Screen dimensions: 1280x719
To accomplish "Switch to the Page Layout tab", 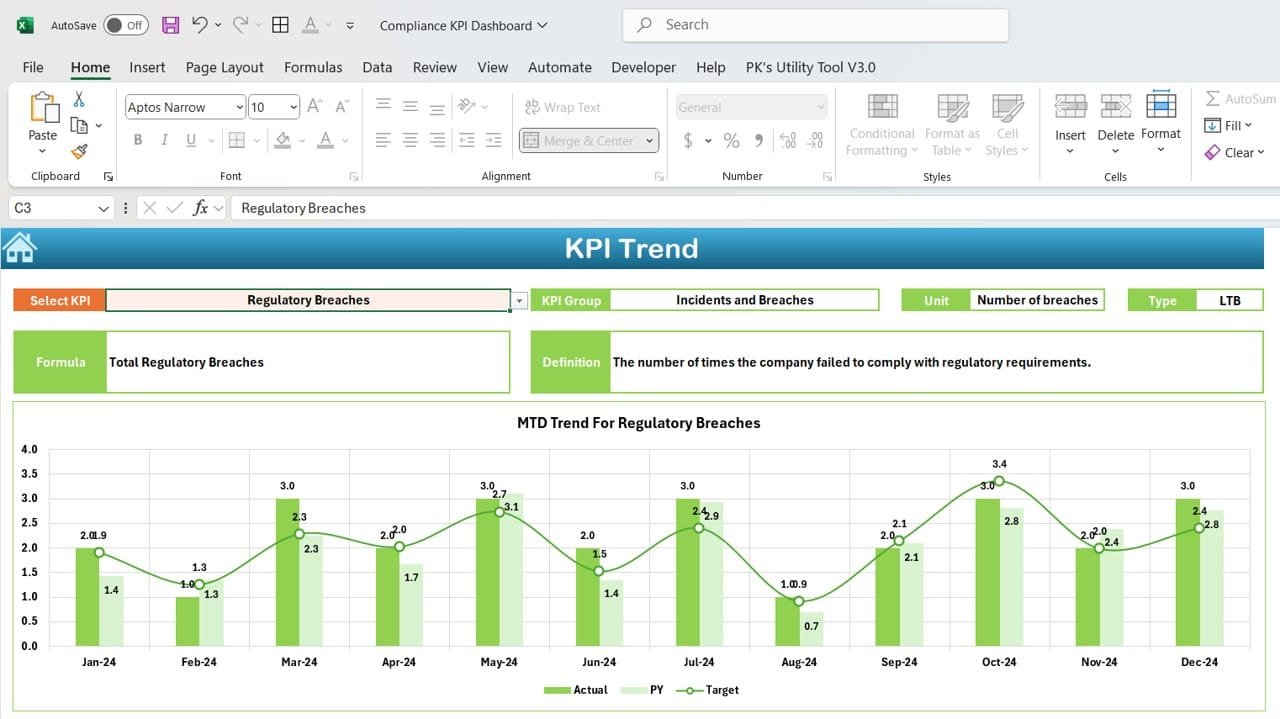I will 225,67.
